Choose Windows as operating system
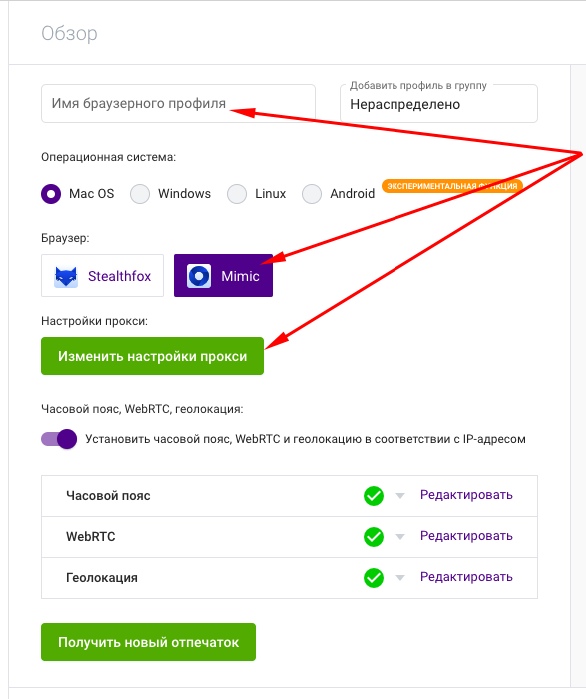The height and width of the screenshot is (699, 586). pyautogui.click(x=140, y=194)
